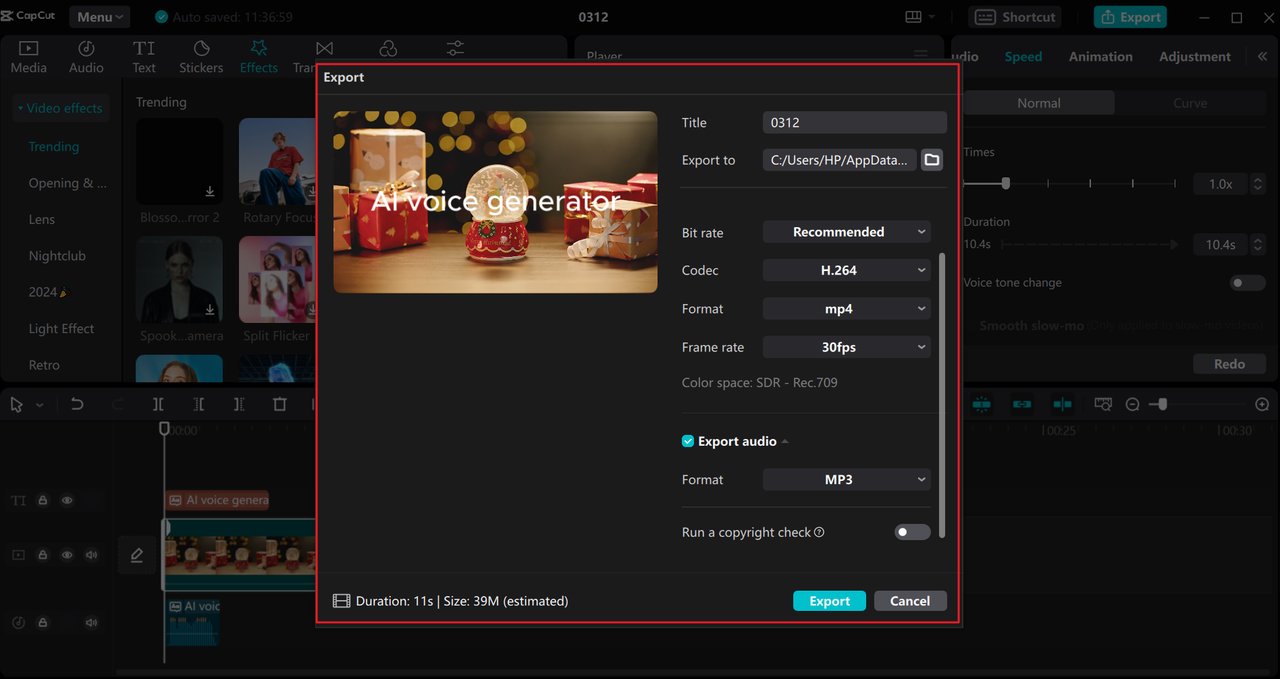1280x679 pixels.
Task: Zoom out timeline with minus magnifier
Action: (x=1132, y=404)
